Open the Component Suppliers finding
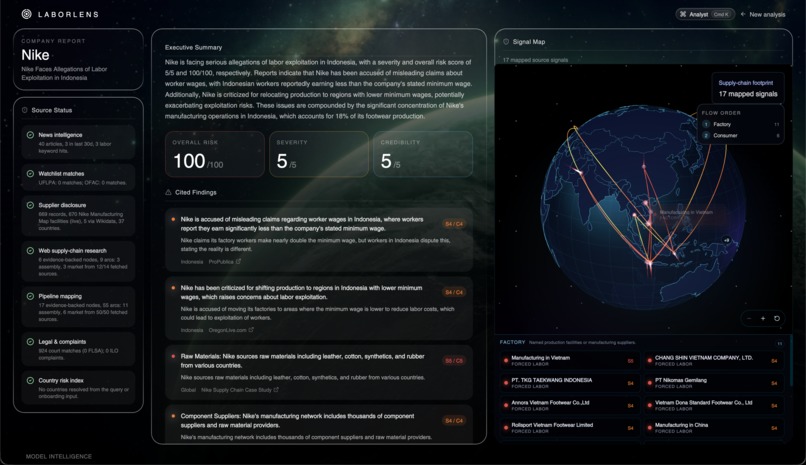Viewport: 806px width, 465px height. tap(319, 424)
